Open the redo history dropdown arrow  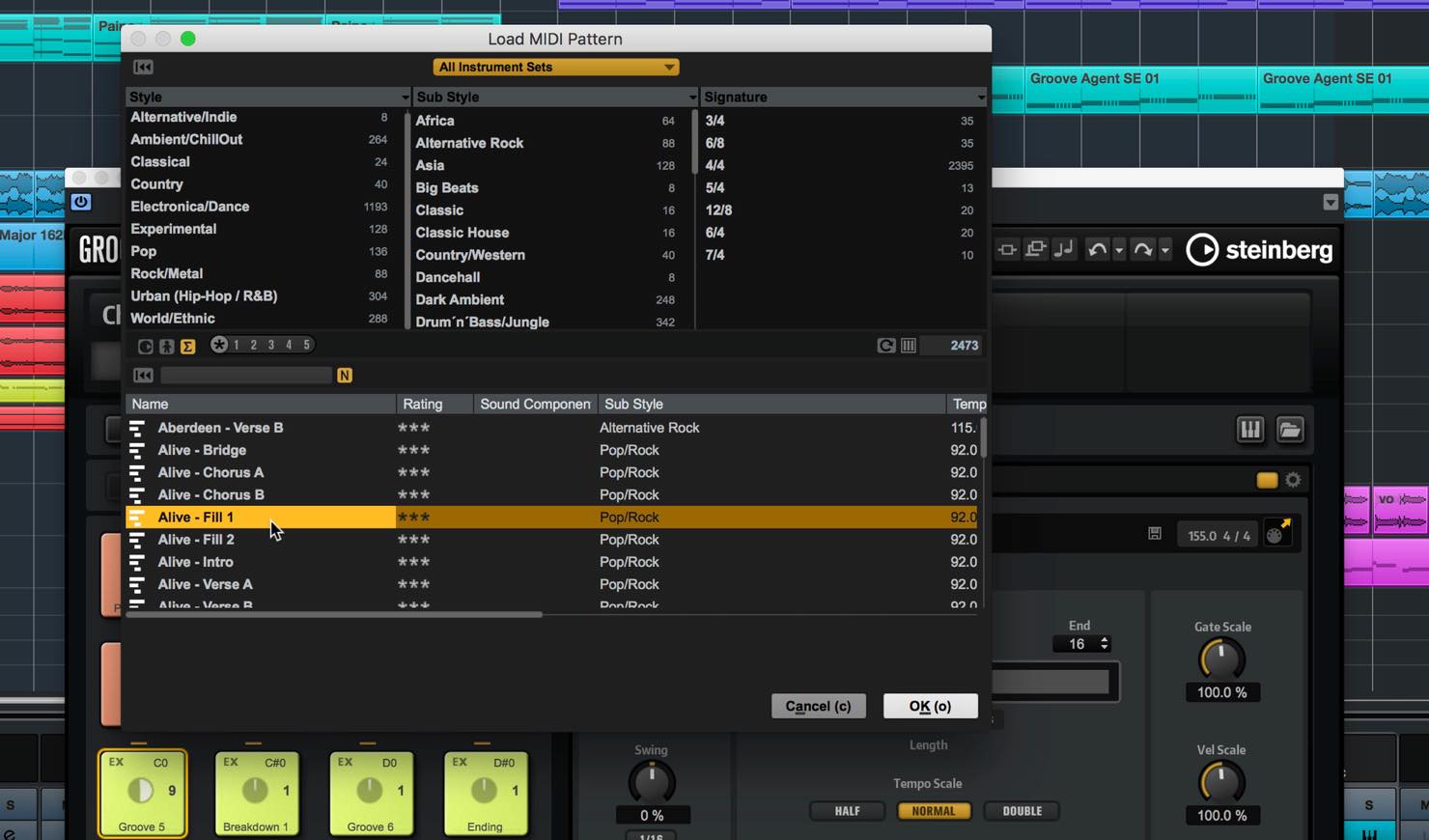pos(1164,251)
